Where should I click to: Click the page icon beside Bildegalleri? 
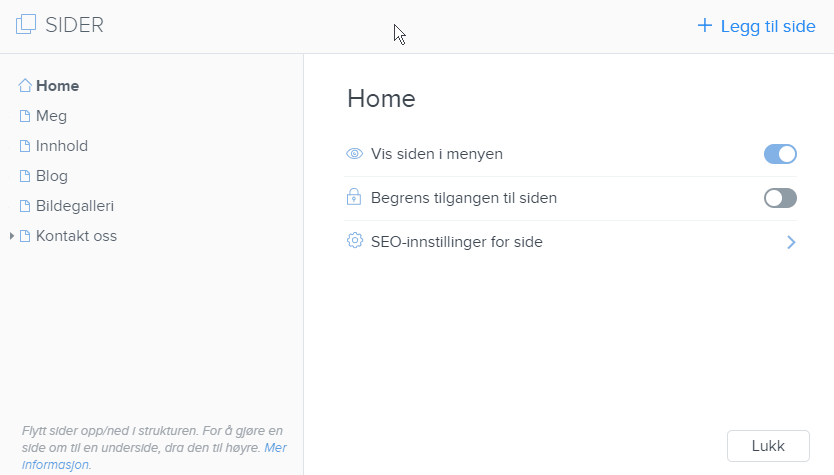point(25,206)
